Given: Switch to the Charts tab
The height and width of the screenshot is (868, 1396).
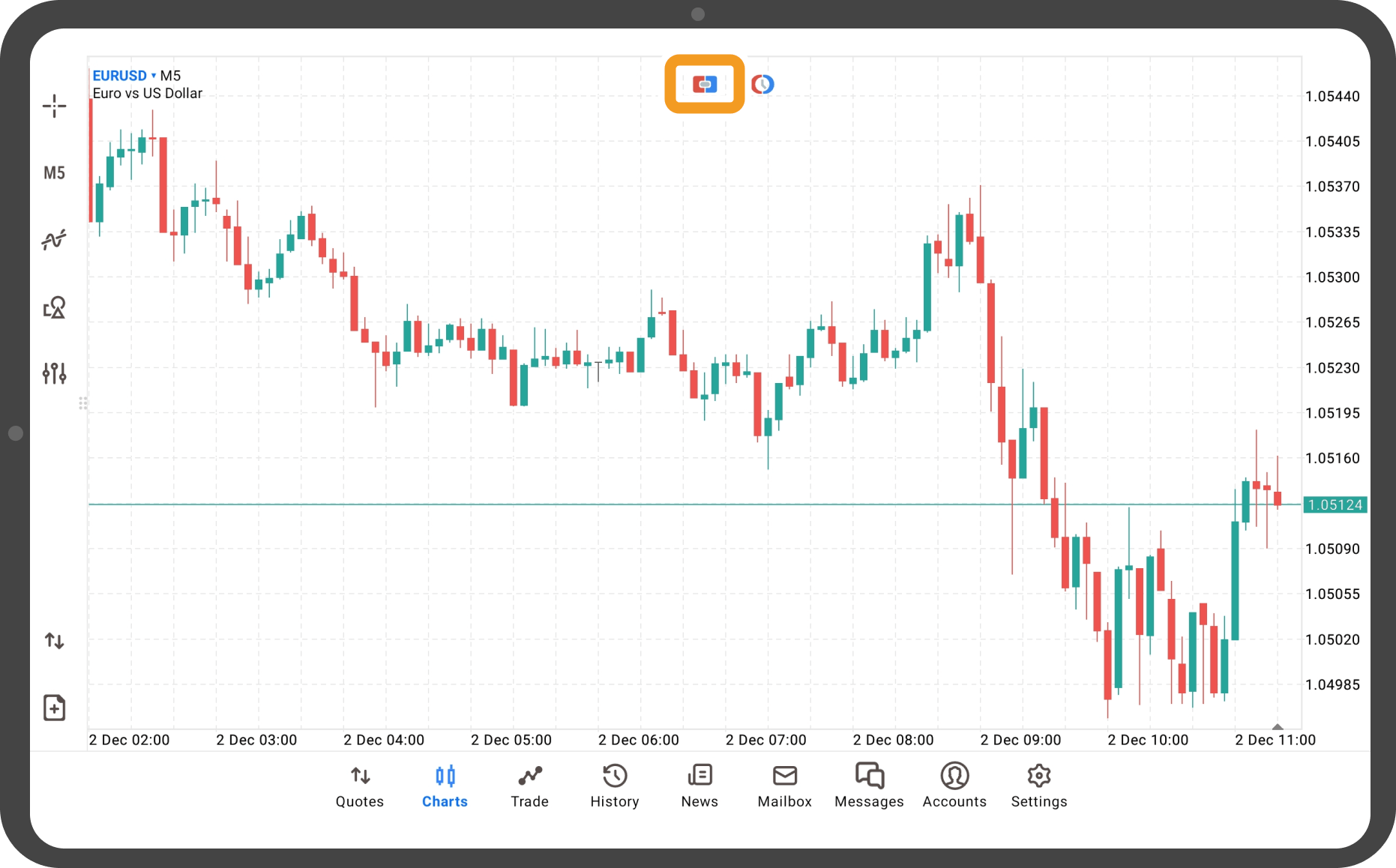Looking at the screenshot, I should 445,786.
